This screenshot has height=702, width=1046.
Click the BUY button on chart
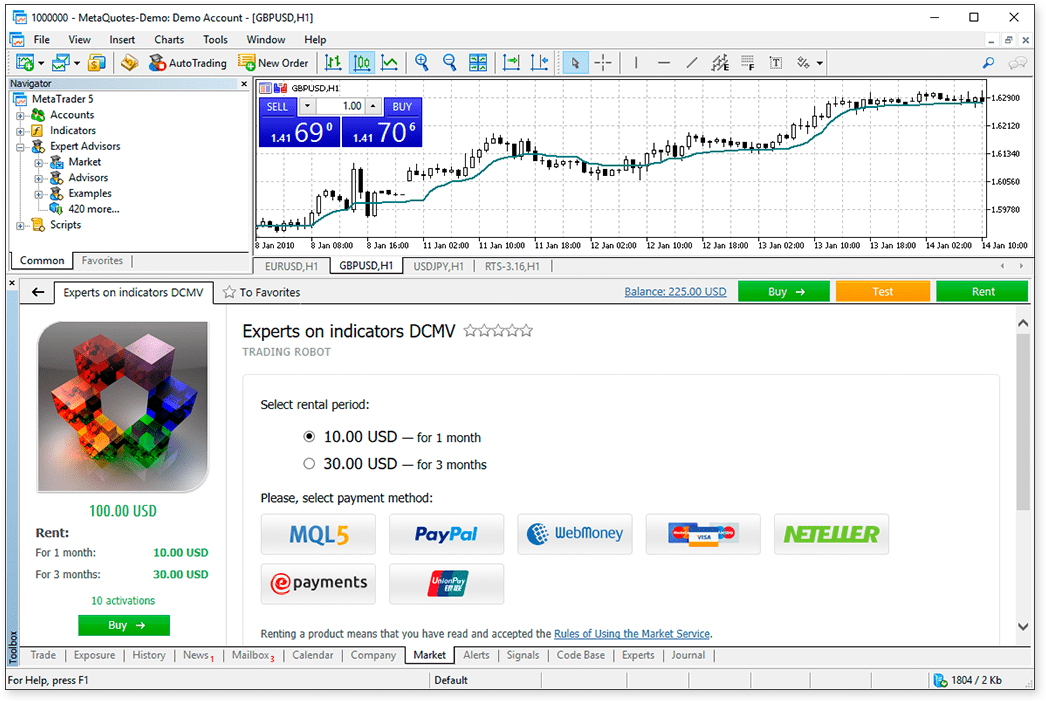click(402, 107)
